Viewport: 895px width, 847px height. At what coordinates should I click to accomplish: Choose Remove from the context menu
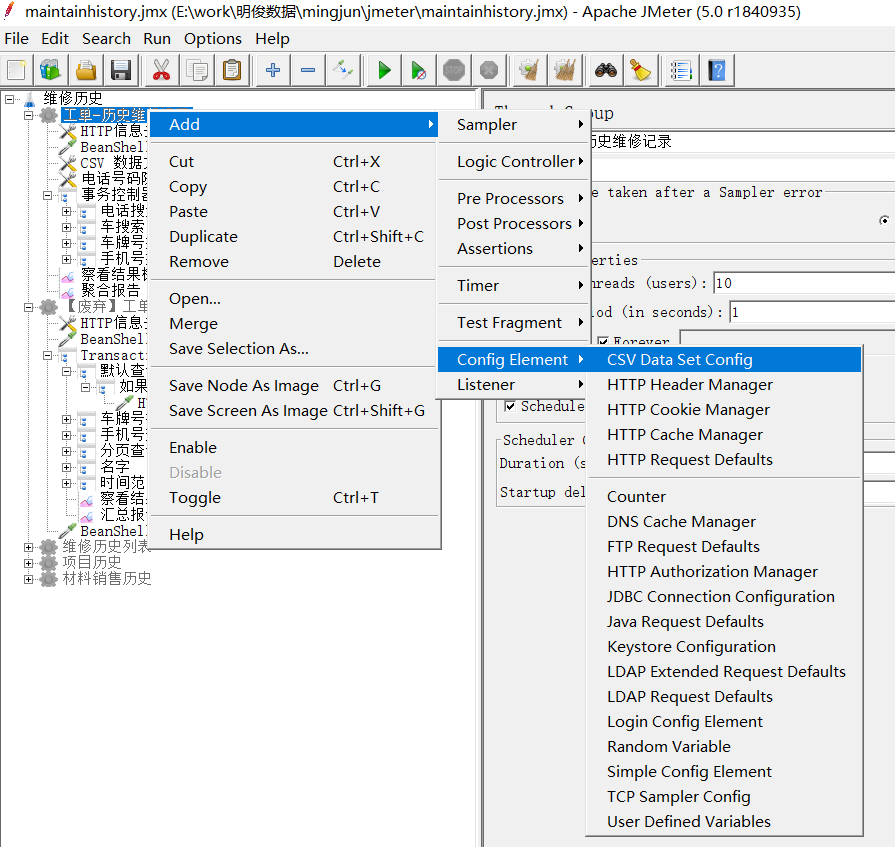(295, 261)
